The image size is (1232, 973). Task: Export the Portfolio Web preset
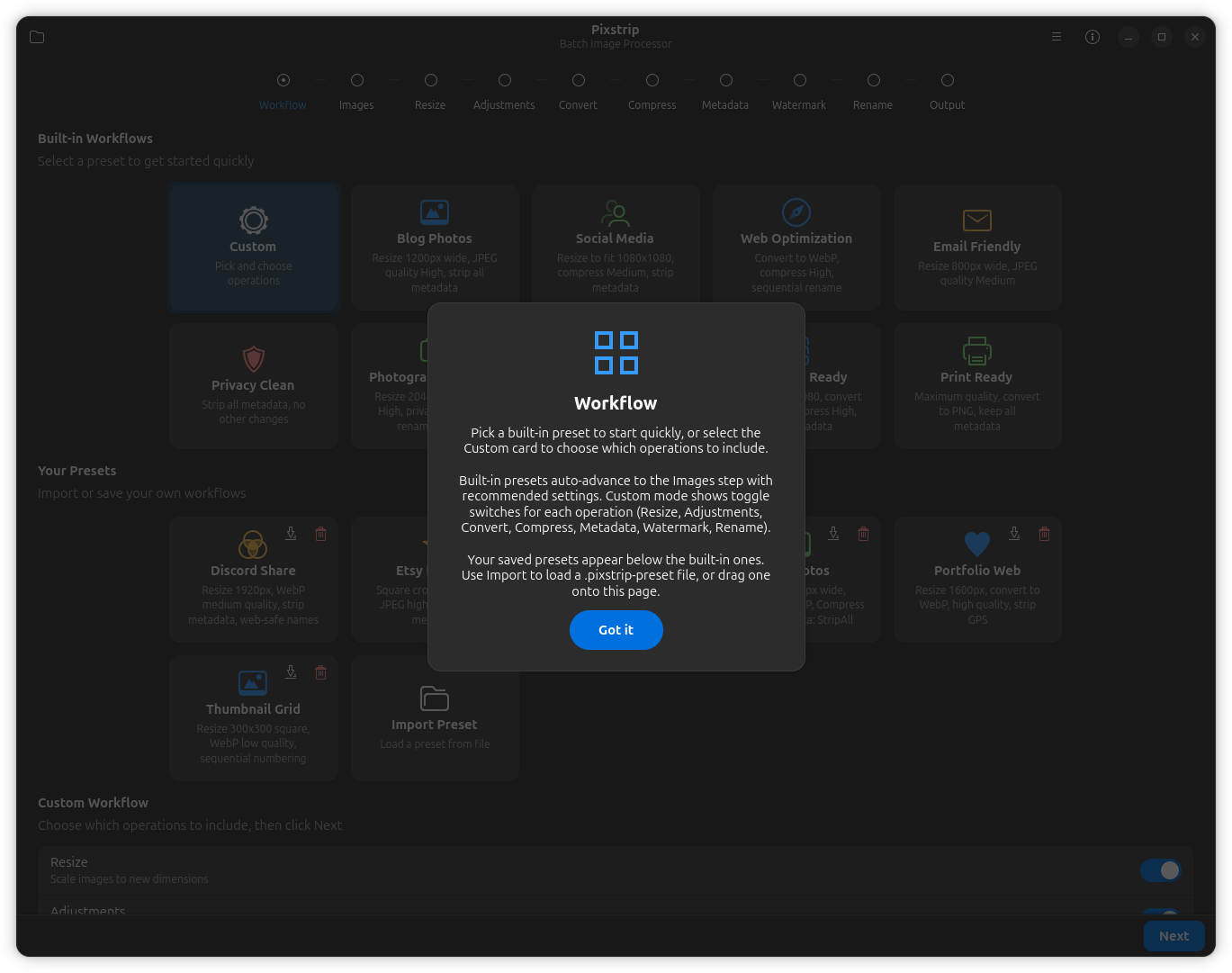click(1014, 534)
